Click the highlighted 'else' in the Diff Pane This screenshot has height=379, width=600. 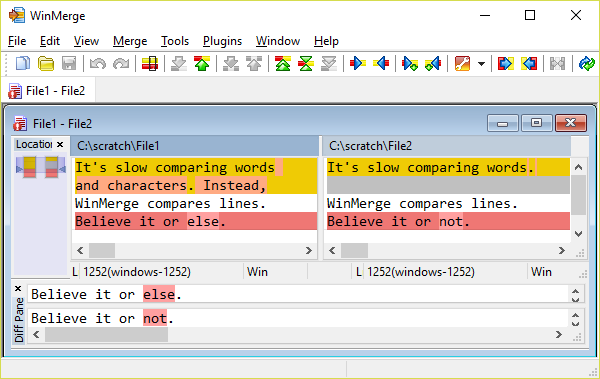click(159, 294)
